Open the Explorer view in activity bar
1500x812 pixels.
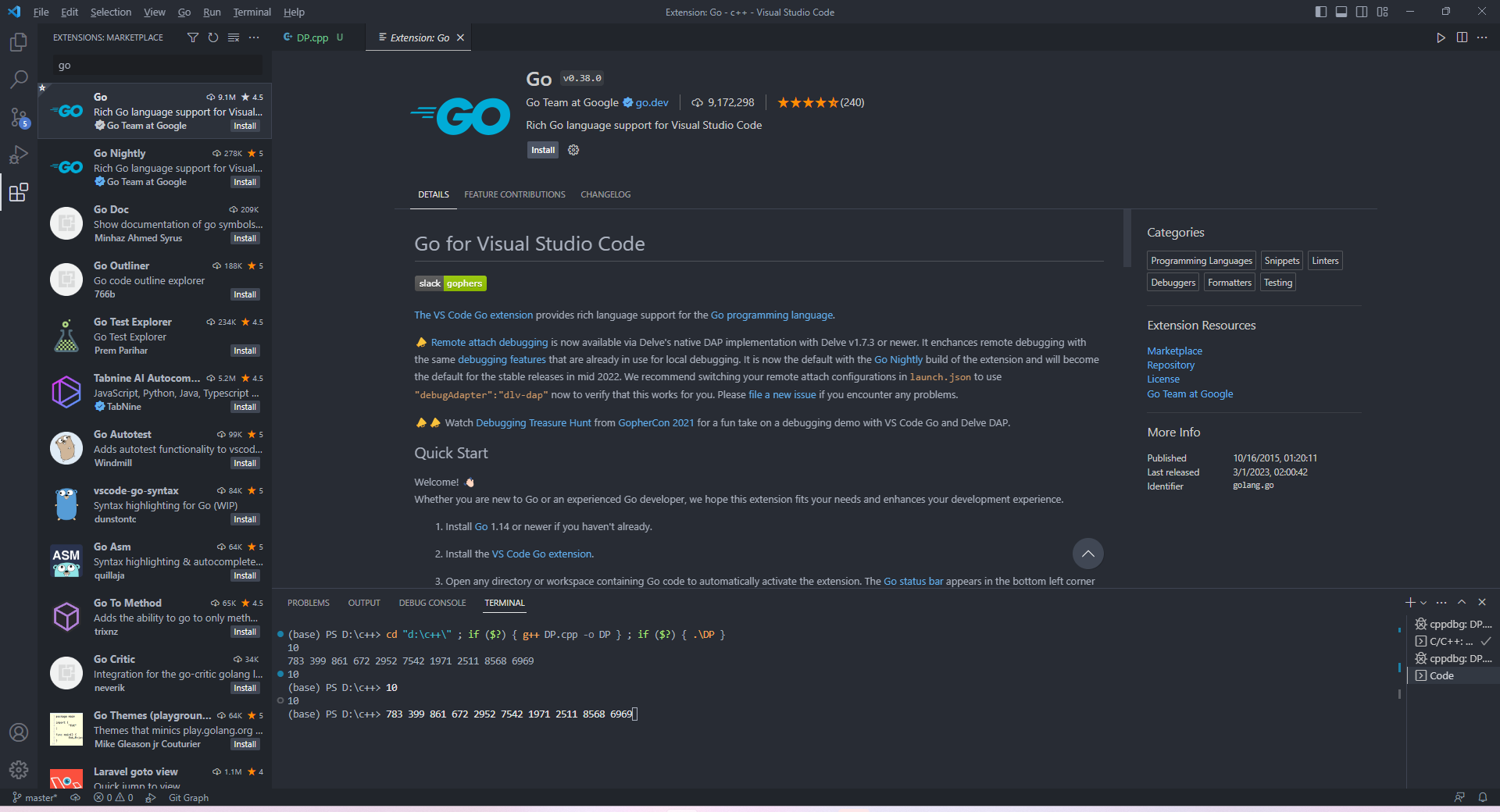19,42
